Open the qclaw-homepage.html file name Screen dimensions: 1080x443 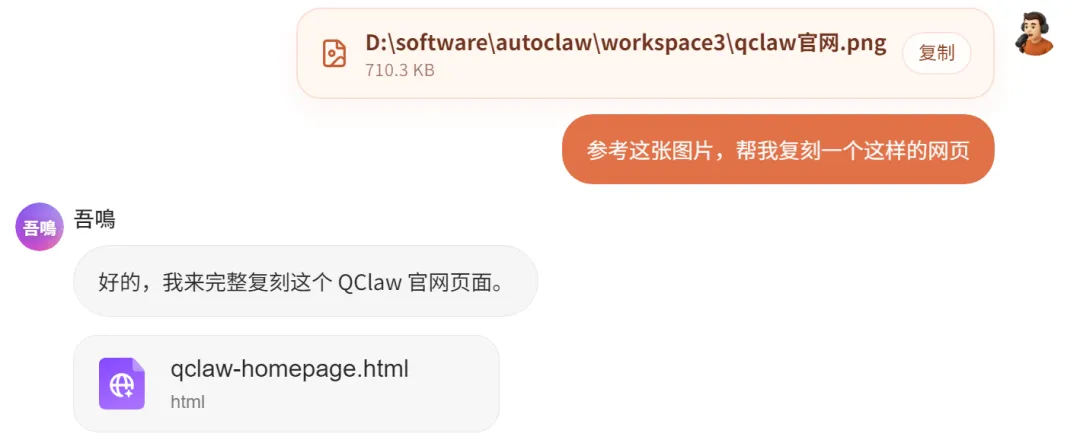pyautogui.click(x=289, y=369)
